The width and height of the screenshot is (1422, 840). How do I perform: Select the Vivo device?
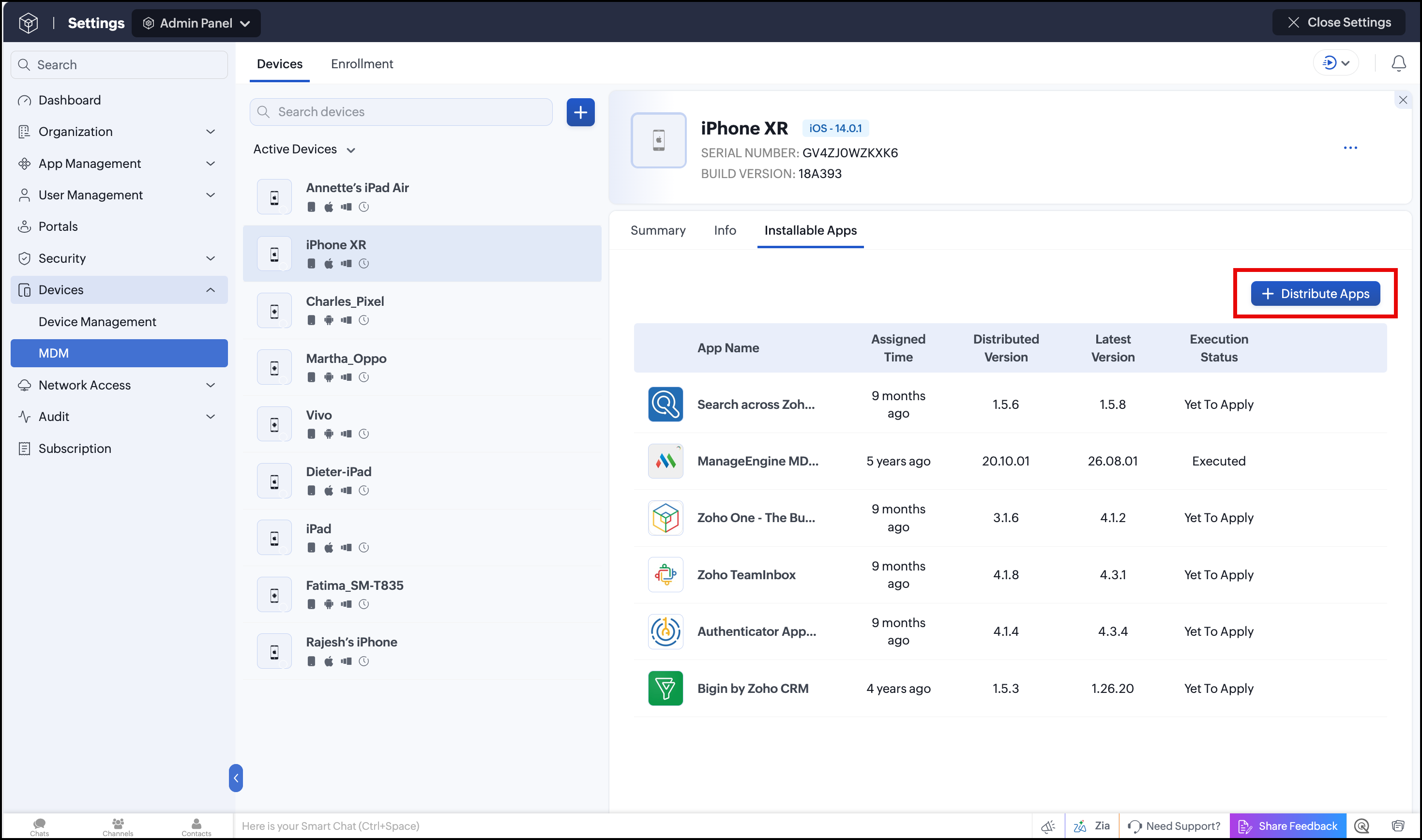(x=422, y=424)
